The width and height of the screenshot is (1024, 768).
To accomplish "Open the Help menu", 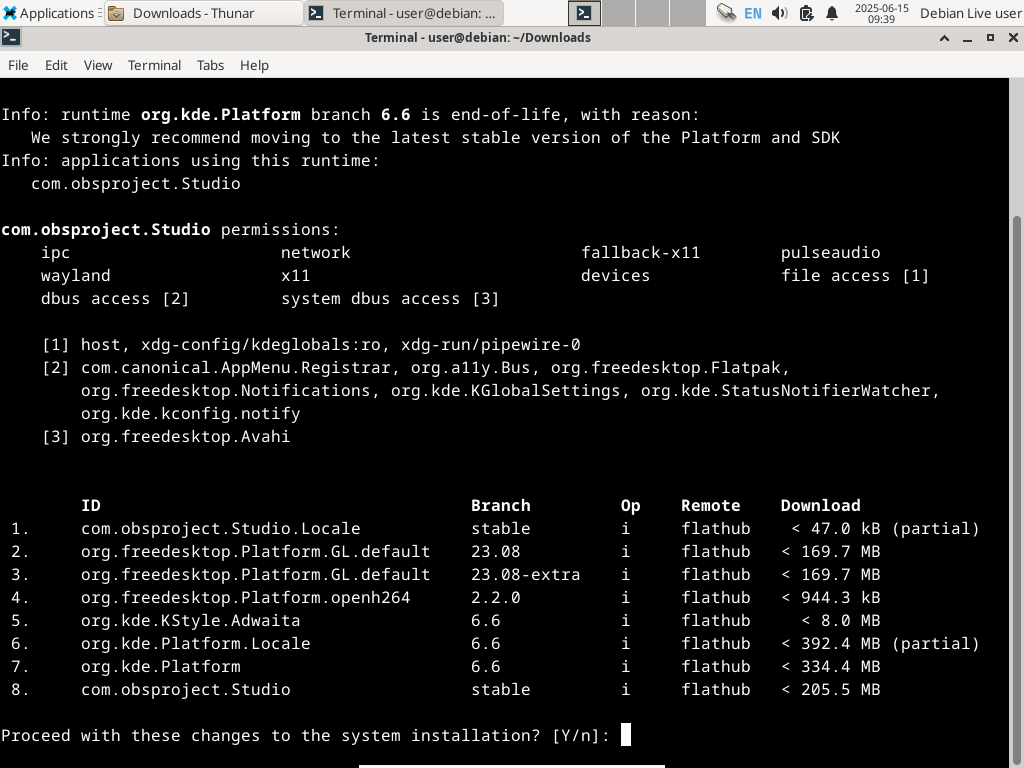I will (x=254, y=65).
